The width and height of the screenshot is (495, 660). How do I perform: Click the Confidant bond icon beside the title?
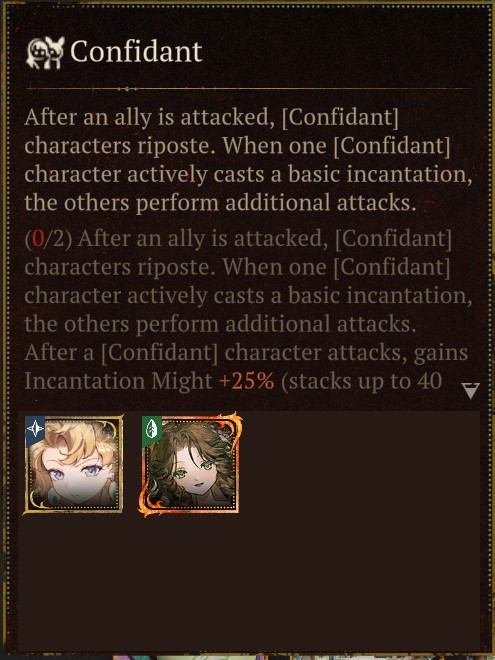pos(45,53)
